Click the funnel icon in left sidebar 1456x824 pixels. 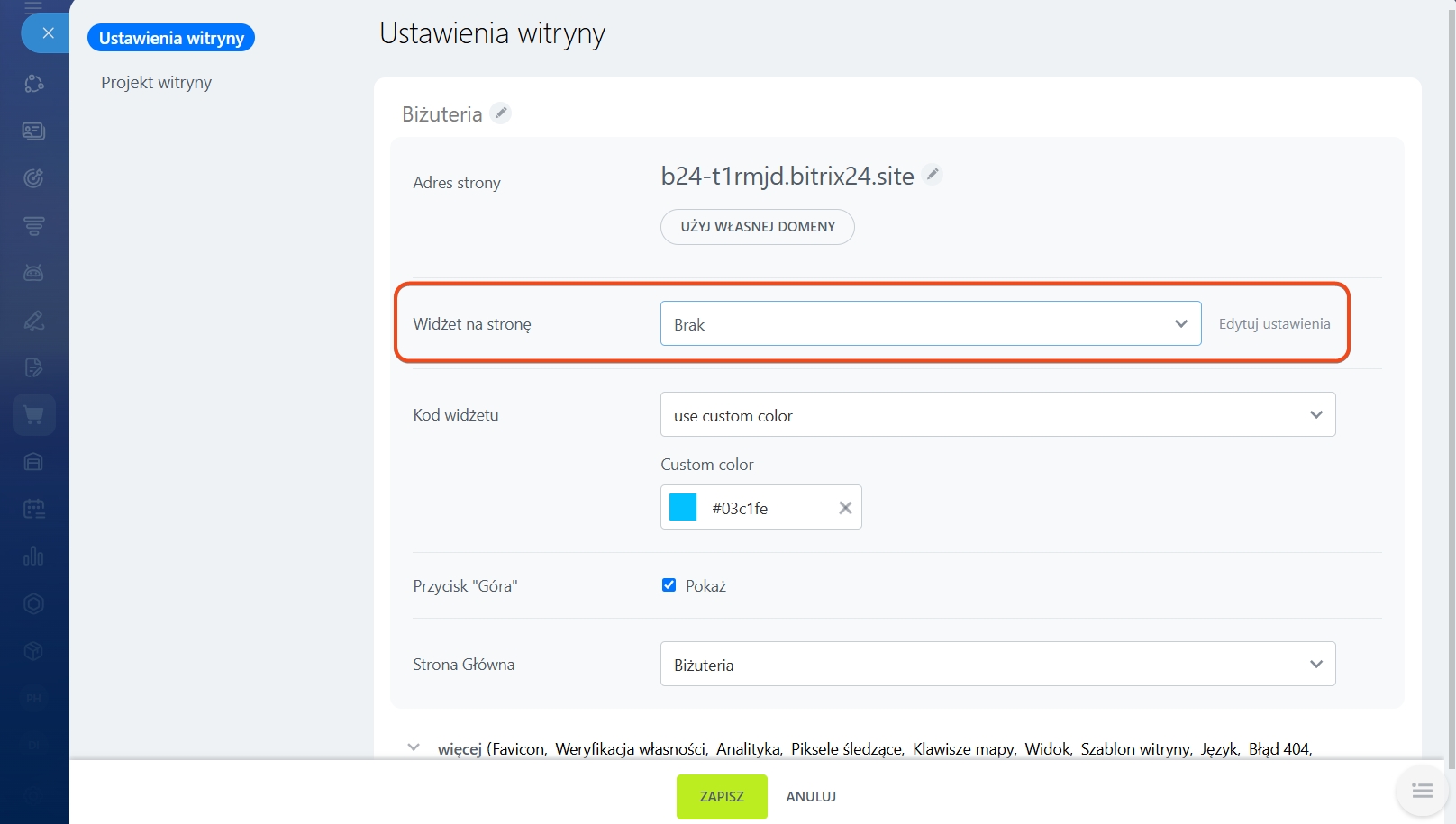34,226
